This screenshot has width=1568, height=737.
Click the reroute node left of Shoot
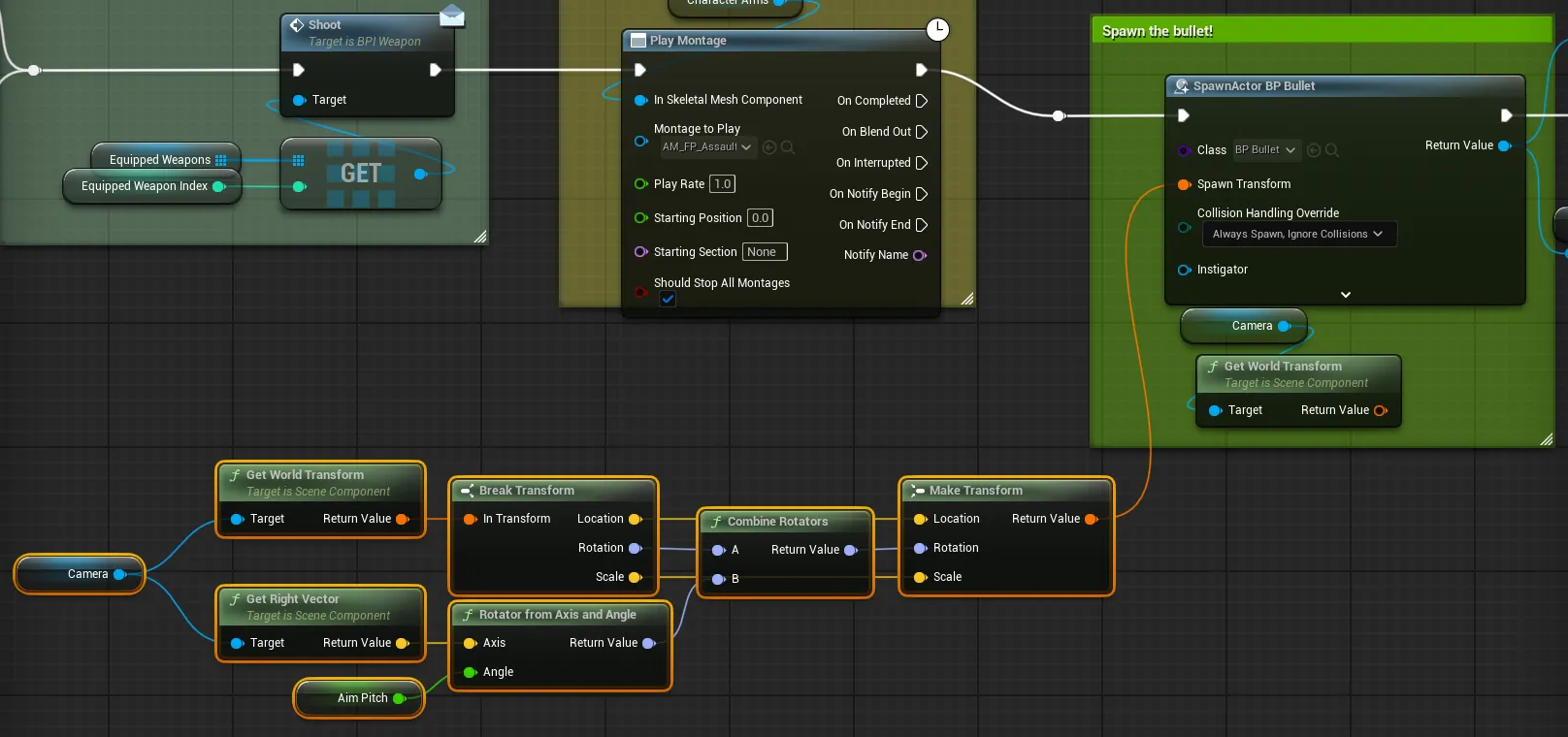coord(34,70)
